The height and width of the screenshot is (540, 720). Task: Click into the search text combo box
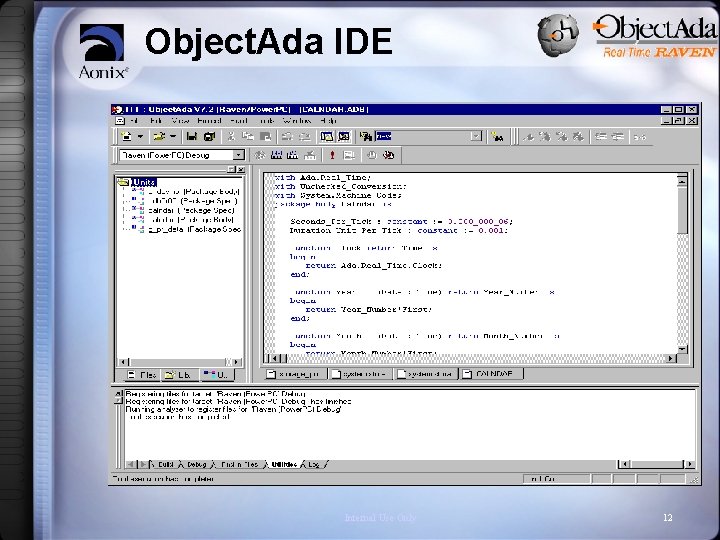pos(423,136)
